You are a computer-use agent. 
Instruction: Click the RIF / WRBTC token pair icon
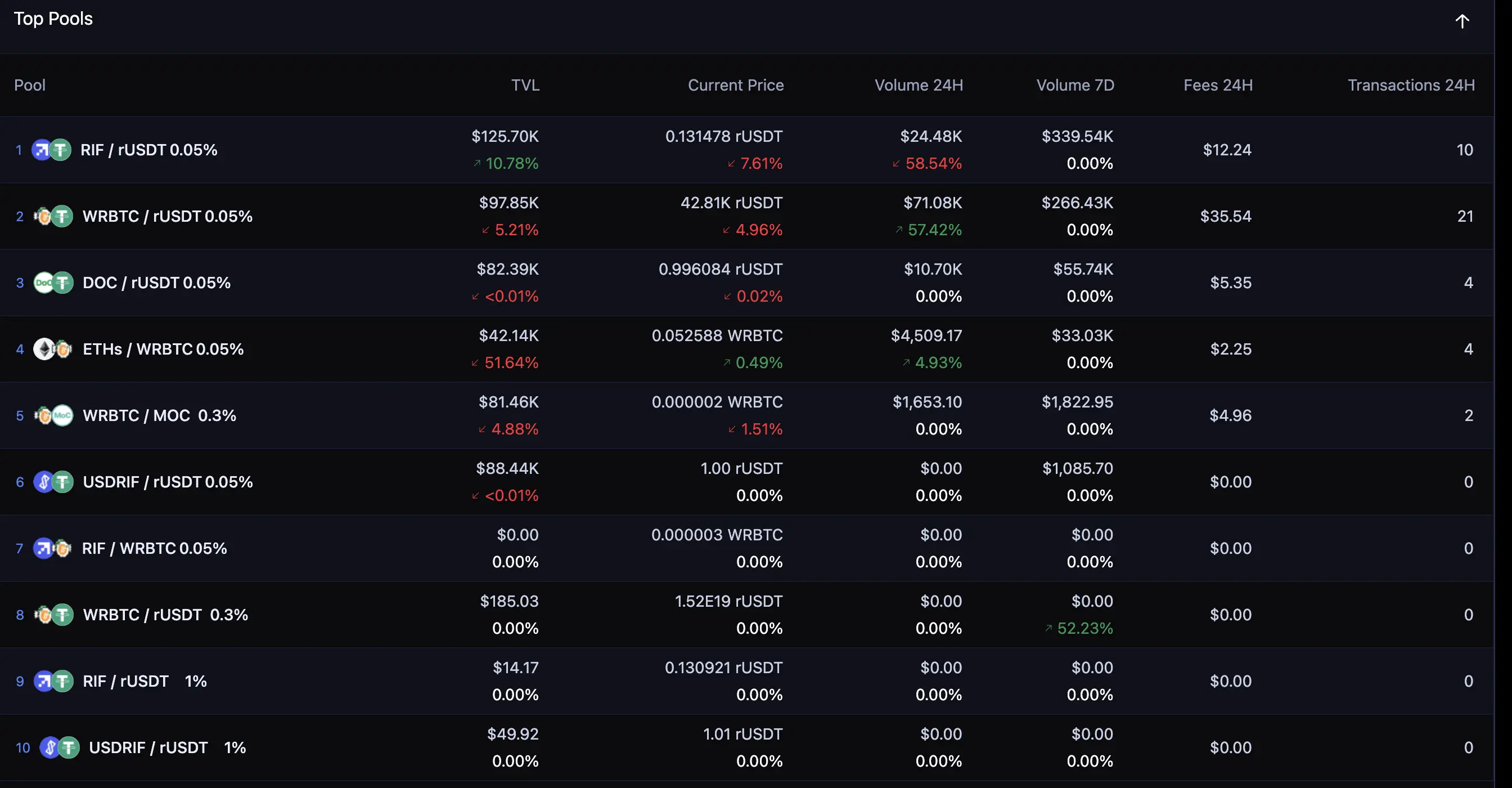click(53, 548)
